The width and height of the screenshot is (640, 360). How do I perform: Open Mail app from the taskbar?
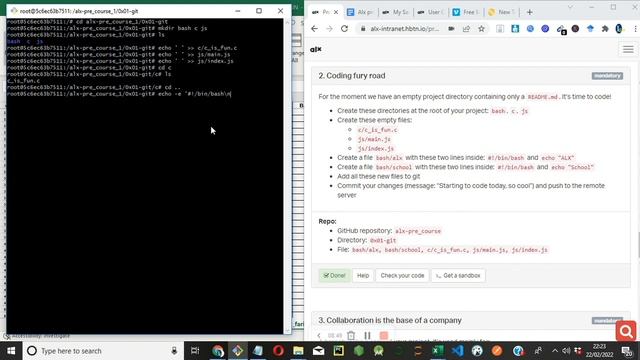pyautogui.click(x=318, y=351)
